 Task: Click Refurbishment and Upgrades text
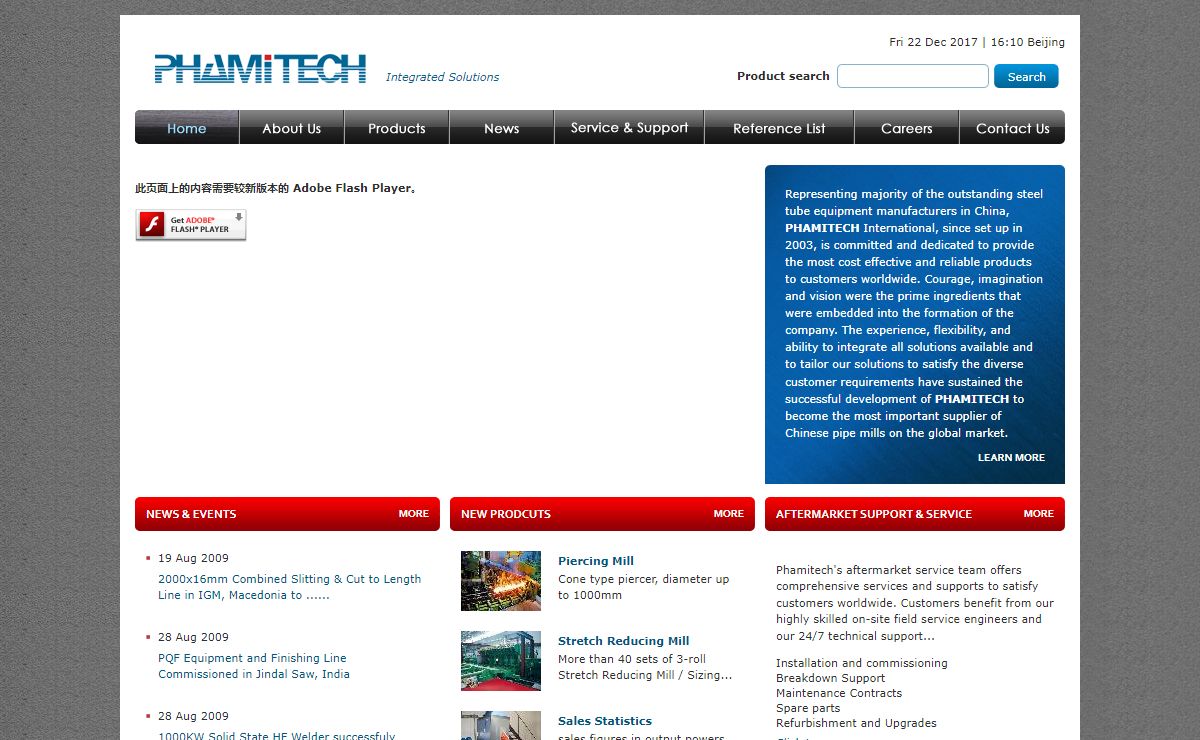[856, 723]
